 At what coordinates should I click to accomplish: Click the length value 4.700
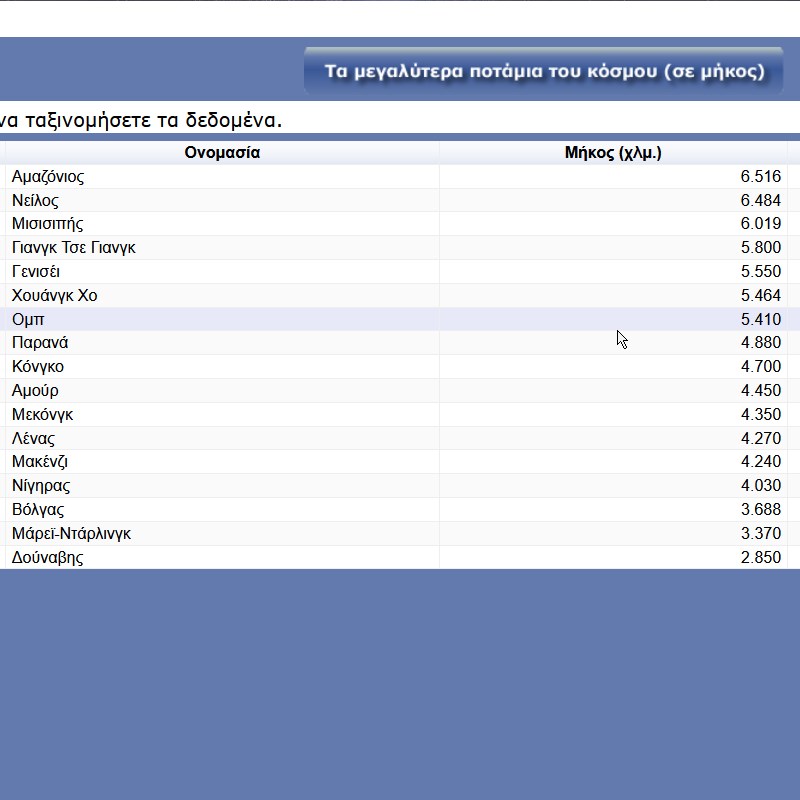[760, 366]
